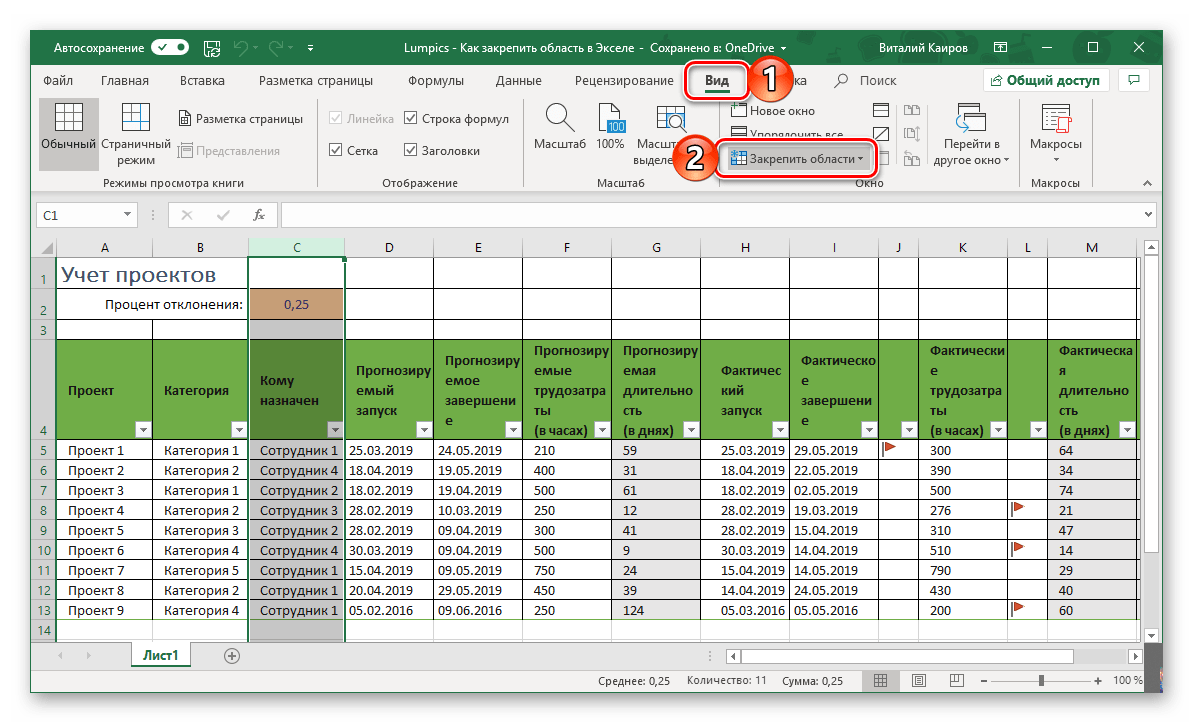The width and height of the screenshot is (1193, 723).
Task: Switch to the Главная tab
Action: point(125,81)
